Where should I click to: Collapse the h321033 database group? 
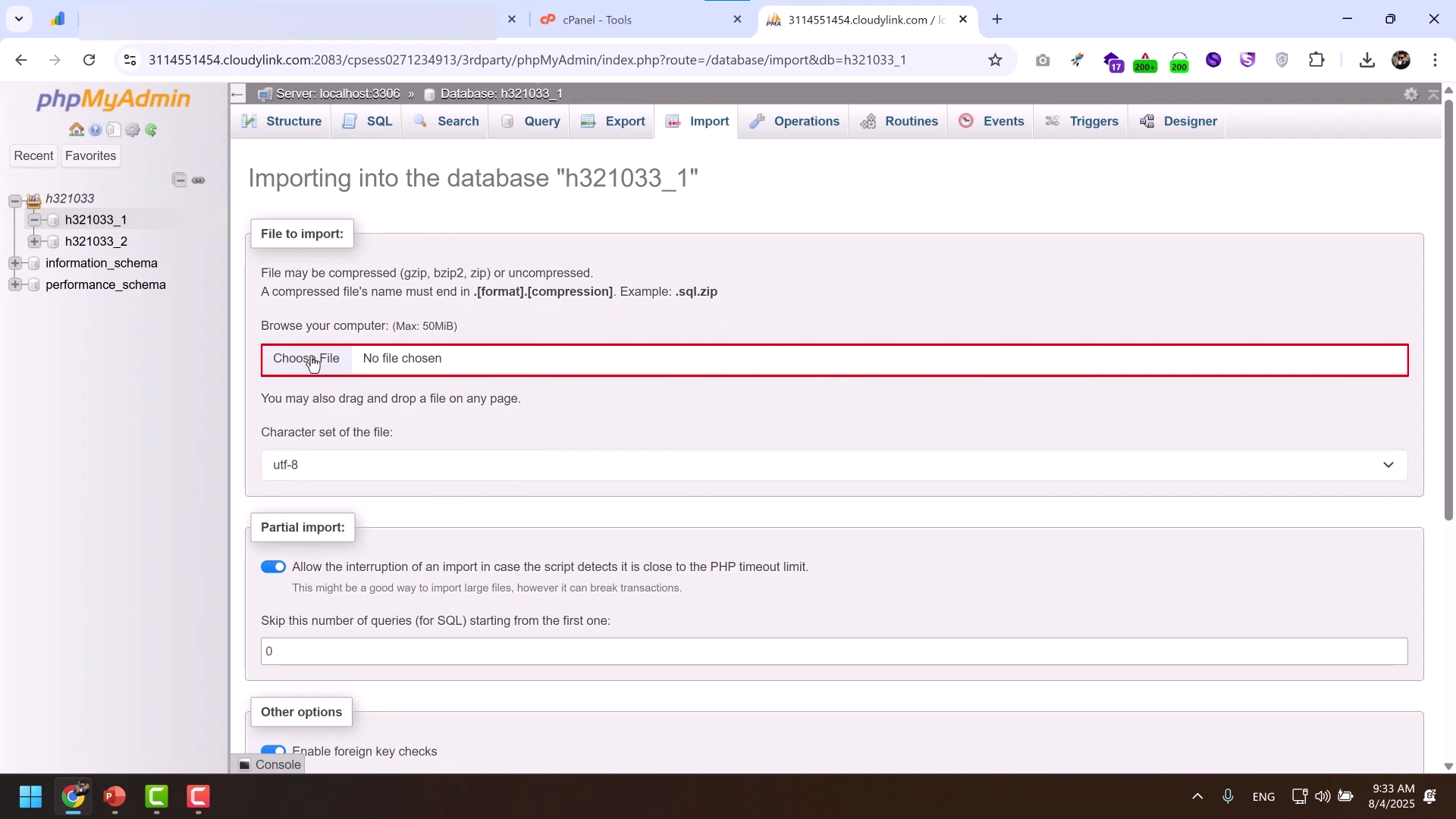click(14, 201)
